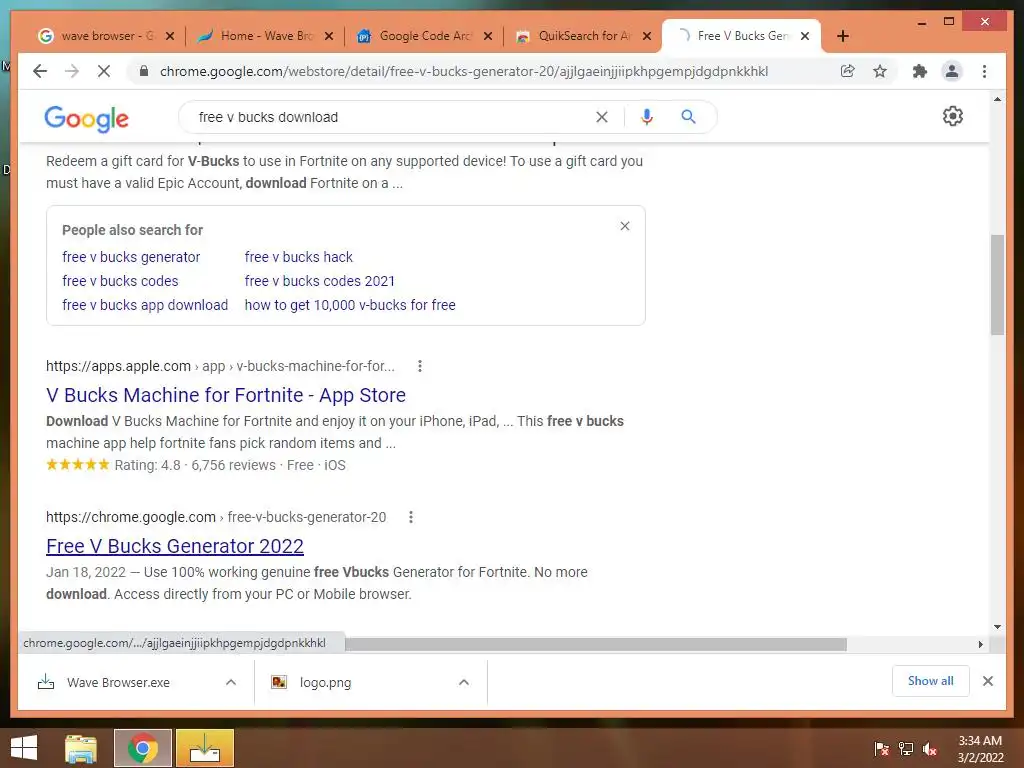Image resolution: width=1024 pixels, height=768 pixels.
Task: Open the Chrome three-dot menu
Action: (984, 71)
